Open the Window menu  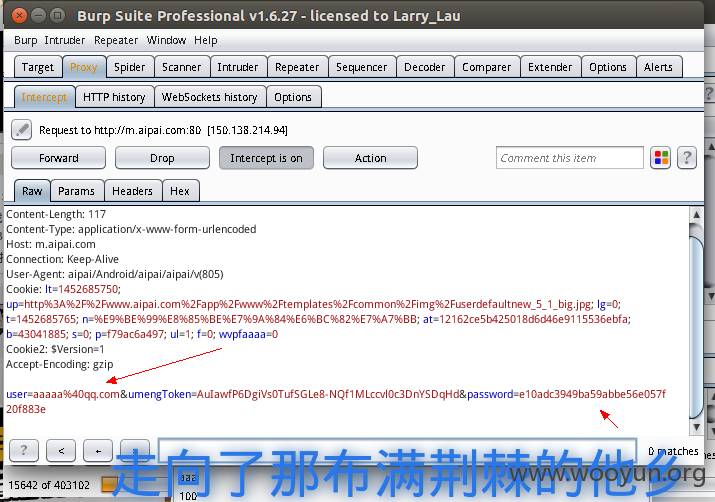[x=166, y=40]
